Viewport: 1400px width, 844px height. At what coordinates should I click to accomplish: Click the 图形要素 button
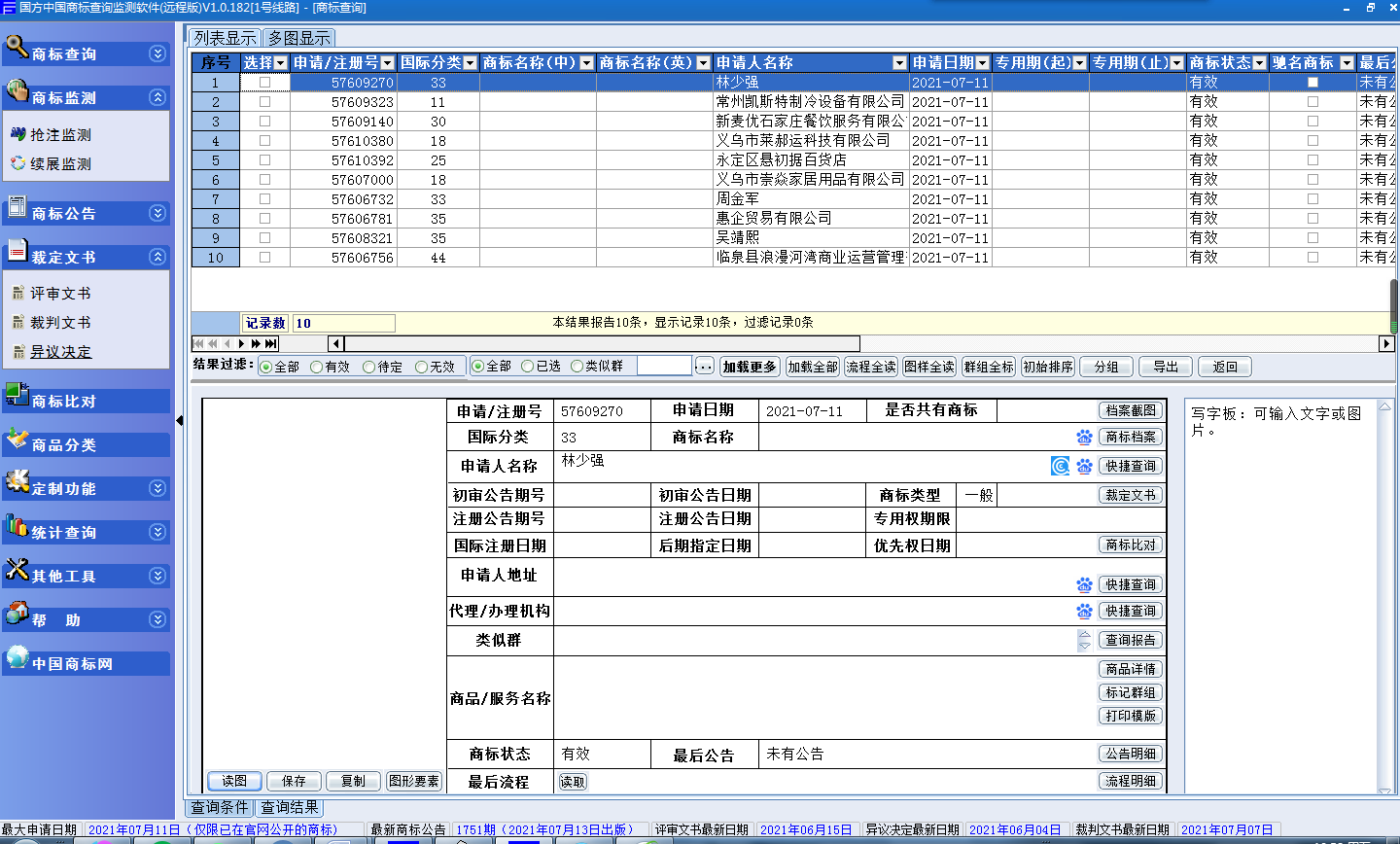414,781
